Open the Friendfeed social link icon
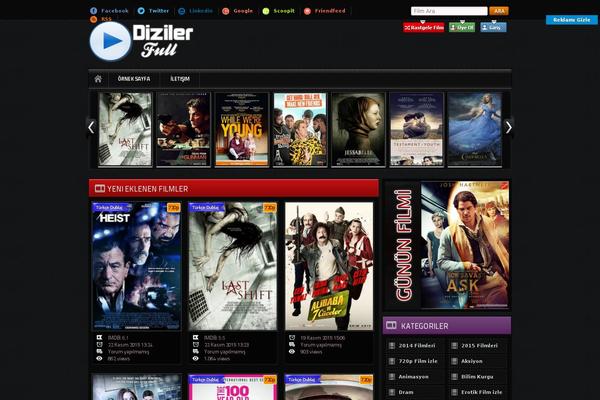This screenshot has width=600, height=400. pos(307,11)
